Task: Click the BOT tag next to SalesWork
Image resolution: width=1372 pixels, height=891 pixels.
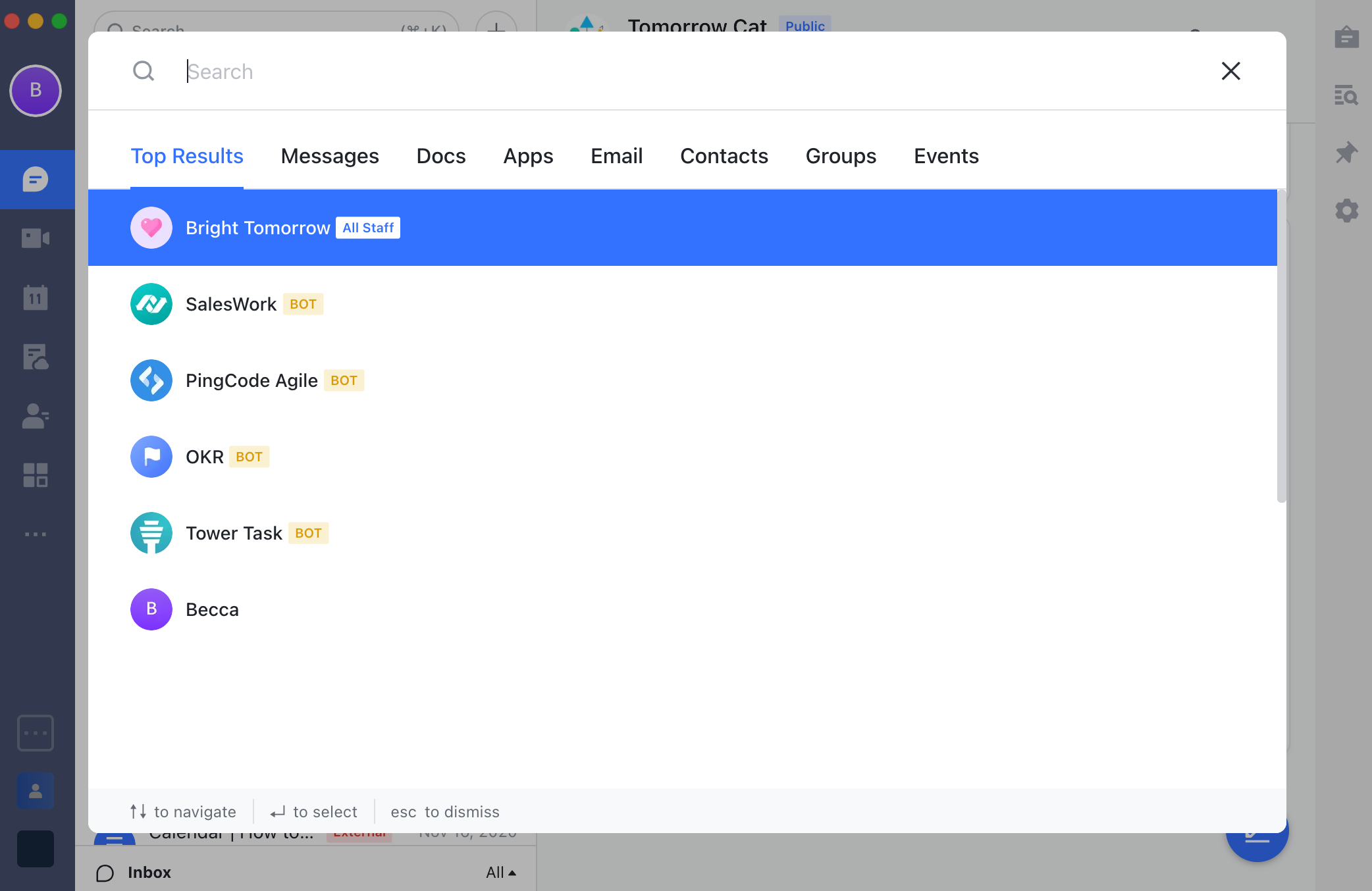Action: pos(303,304)
